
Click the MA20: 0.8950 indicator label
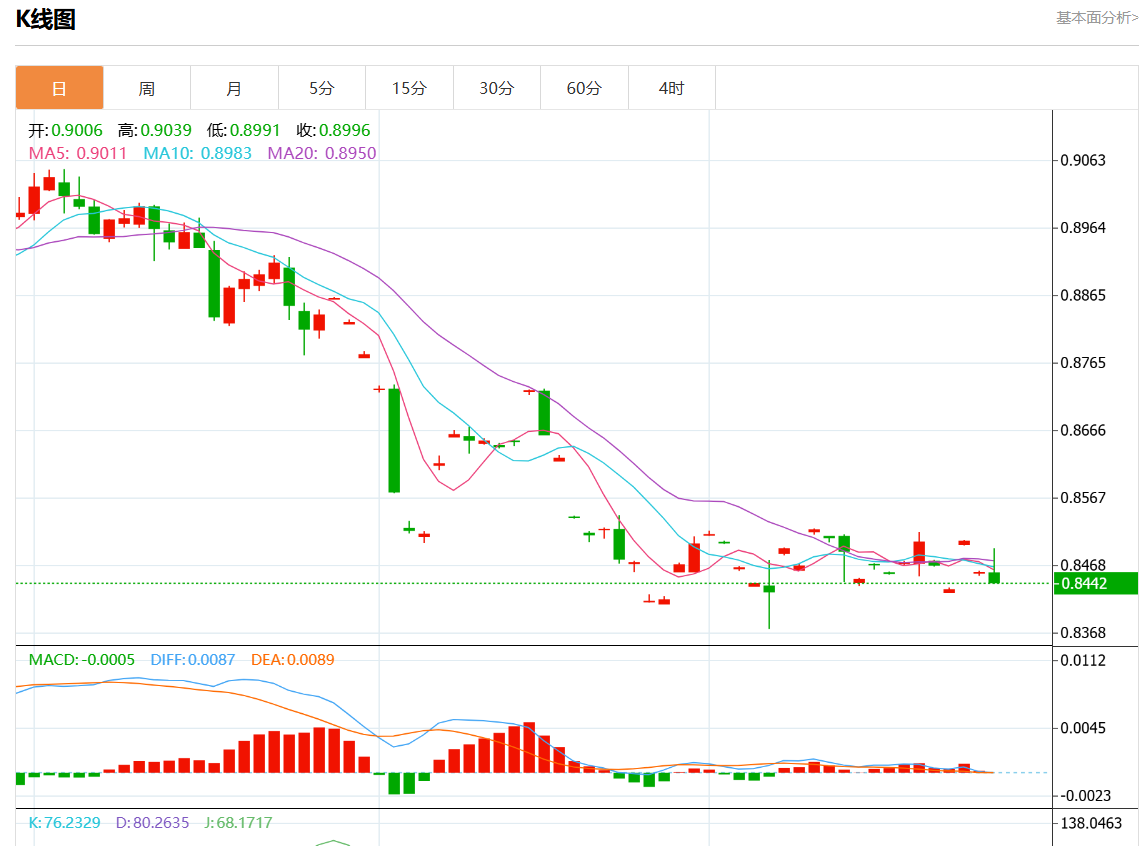coord(322,153)
